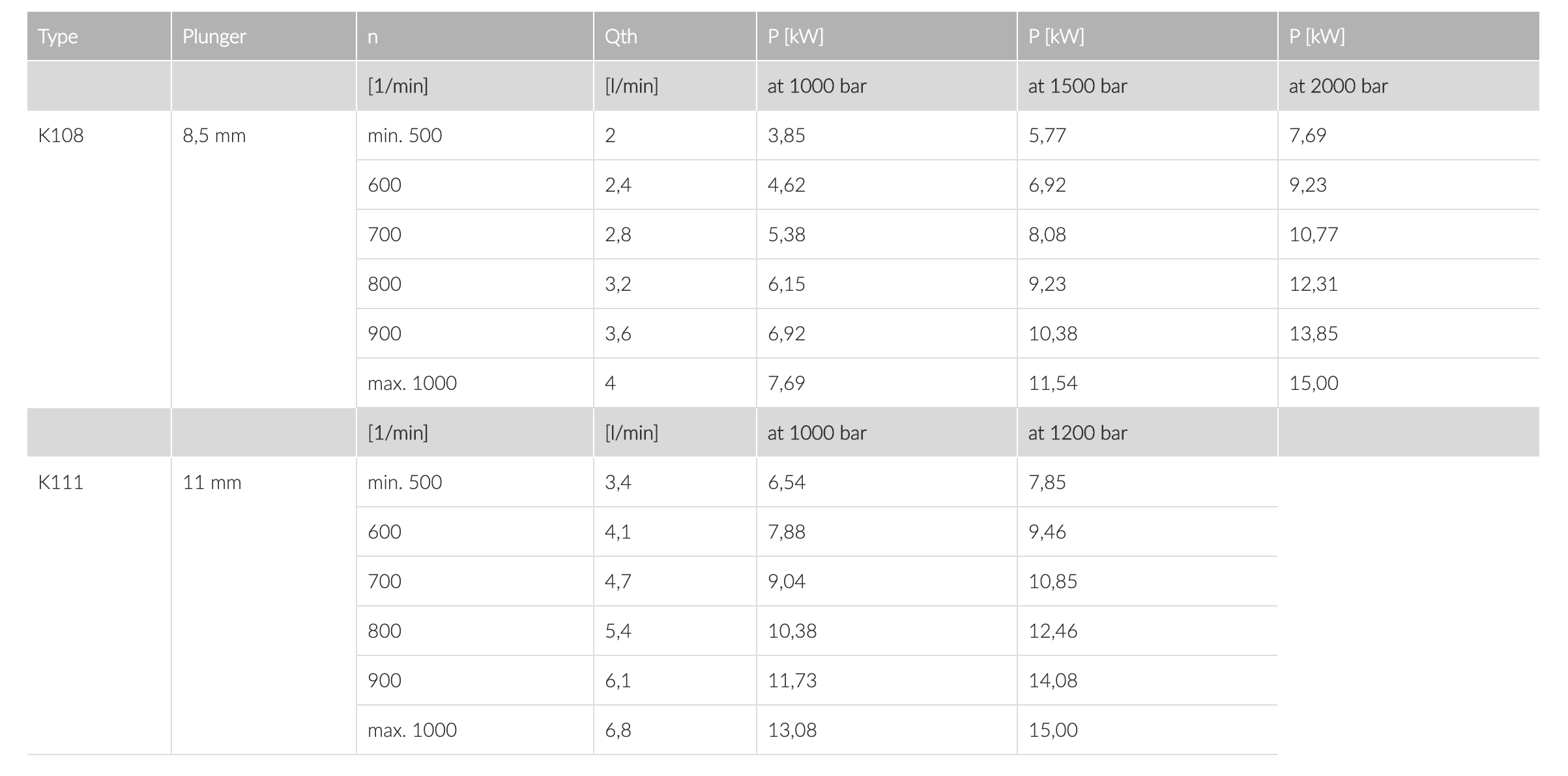This screenshot has height=776, width=1568.
Task: Click the 'at 1500 bar' subheader
Action: [x=1077, y=86]
